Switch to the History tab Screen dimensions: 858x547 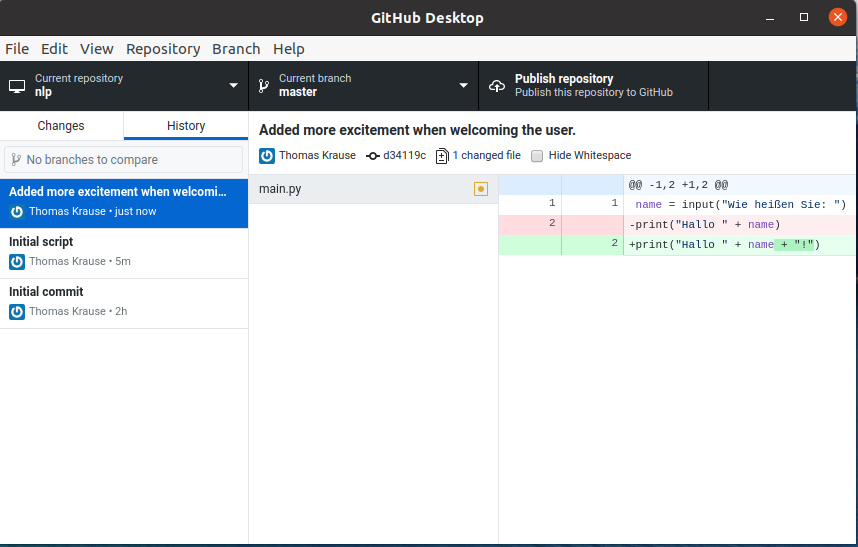tap(186, 126)
